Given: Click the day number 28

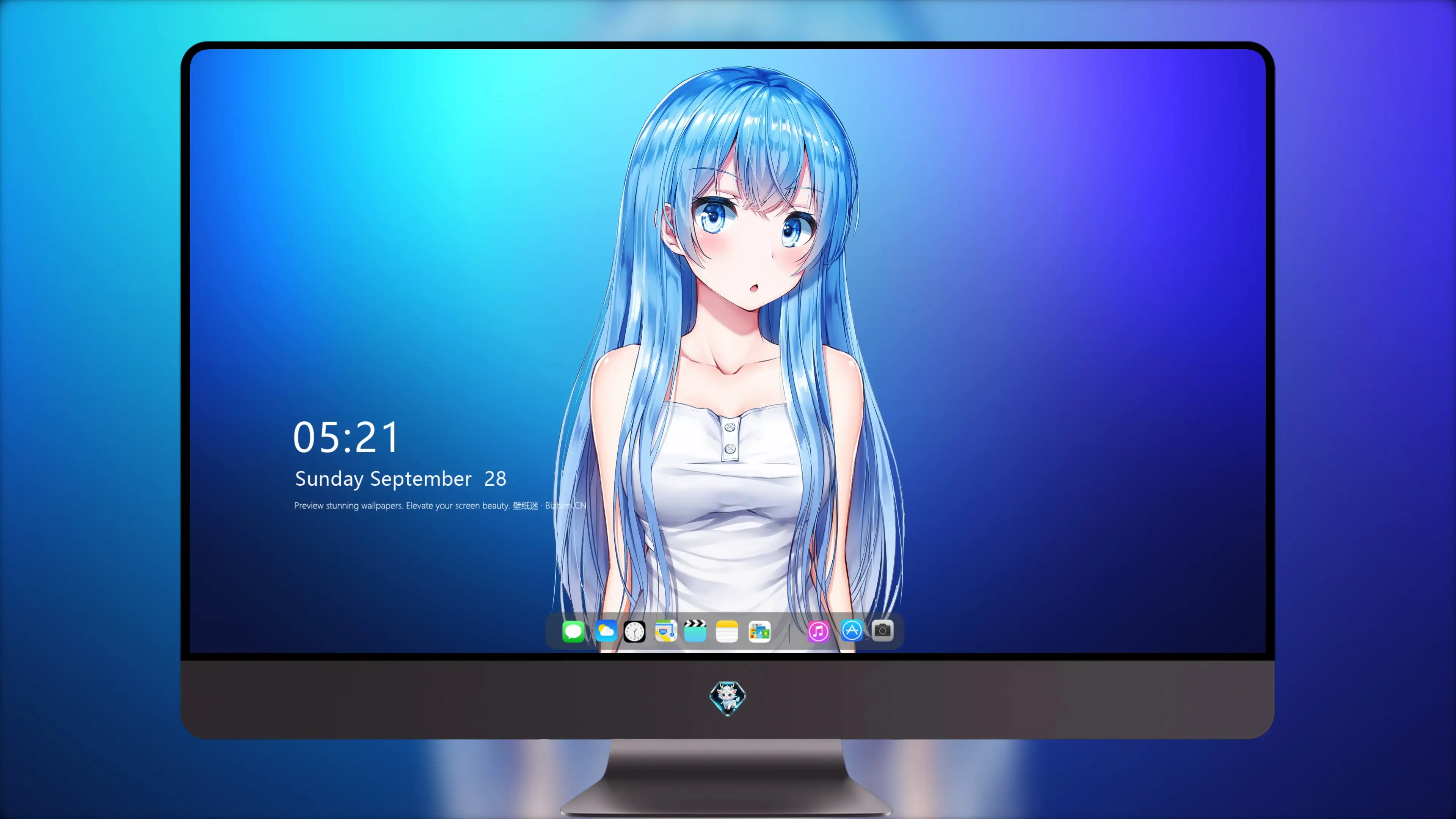Looking at the screenshot, I should [x=495, y=479].
